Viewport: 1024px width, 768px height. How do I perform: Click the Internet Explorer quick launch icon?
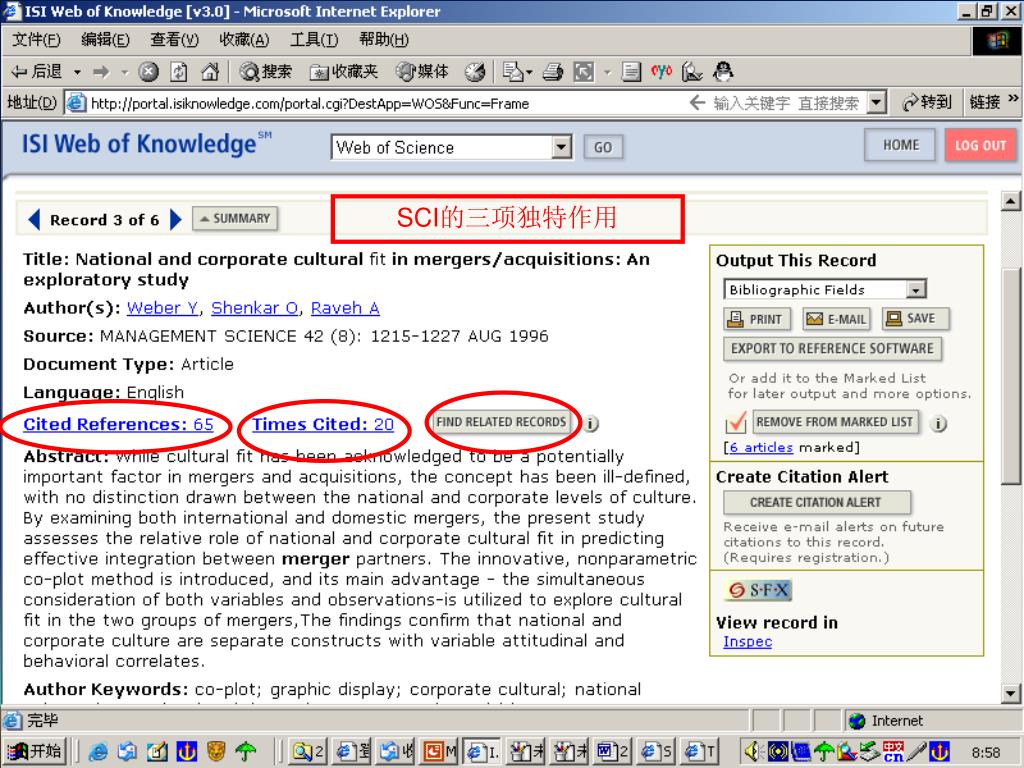click(x=98, y=752)
